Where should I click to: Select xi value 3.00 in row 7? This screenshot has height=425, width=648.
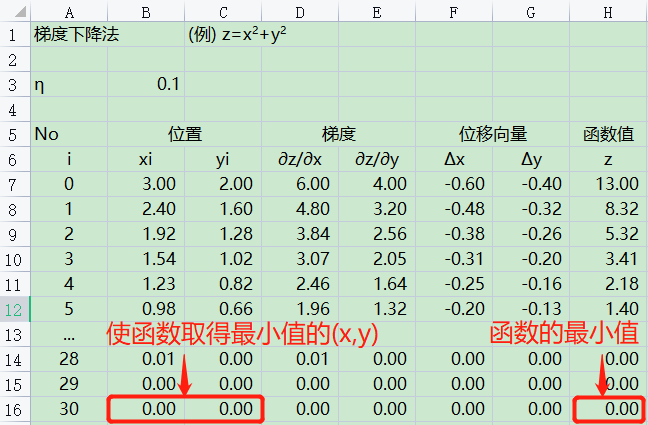146,183
